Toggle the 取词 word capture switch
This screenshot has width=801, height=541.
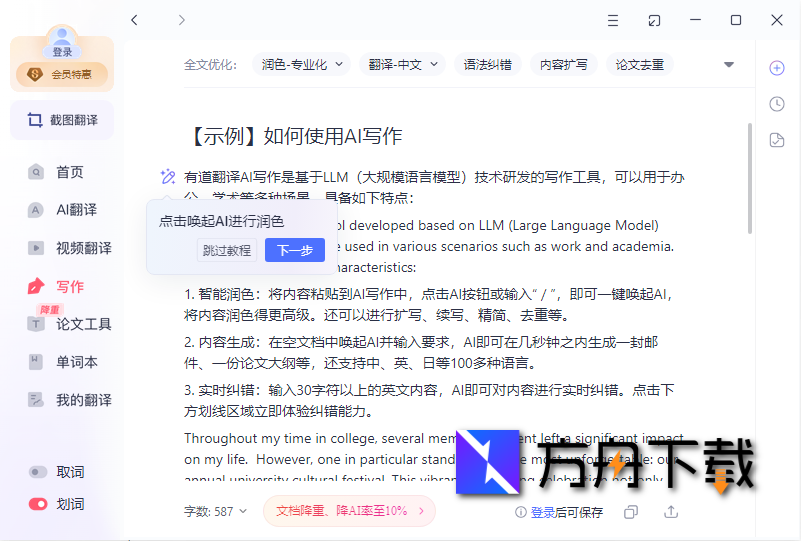[x=38, y=472]
